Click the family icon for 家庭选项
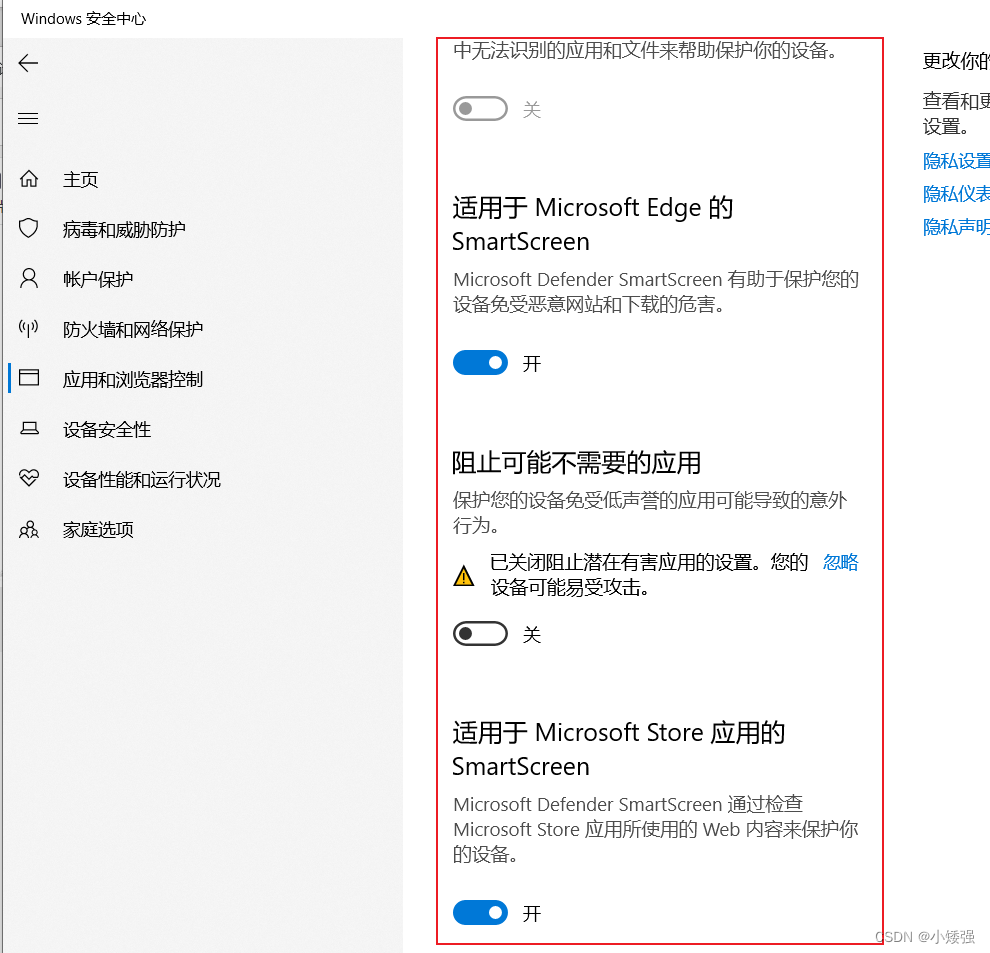 tap(29, 529)
